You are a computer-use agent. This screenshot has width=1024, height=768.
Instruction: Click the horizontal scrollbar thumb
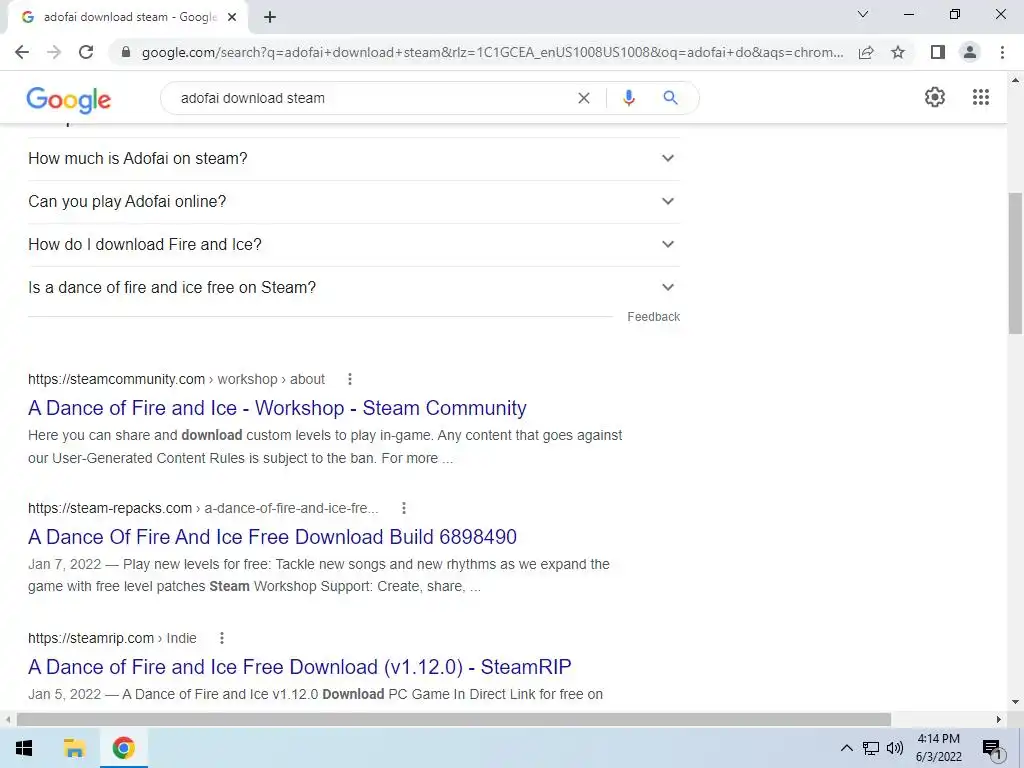[x=454, y=719]
